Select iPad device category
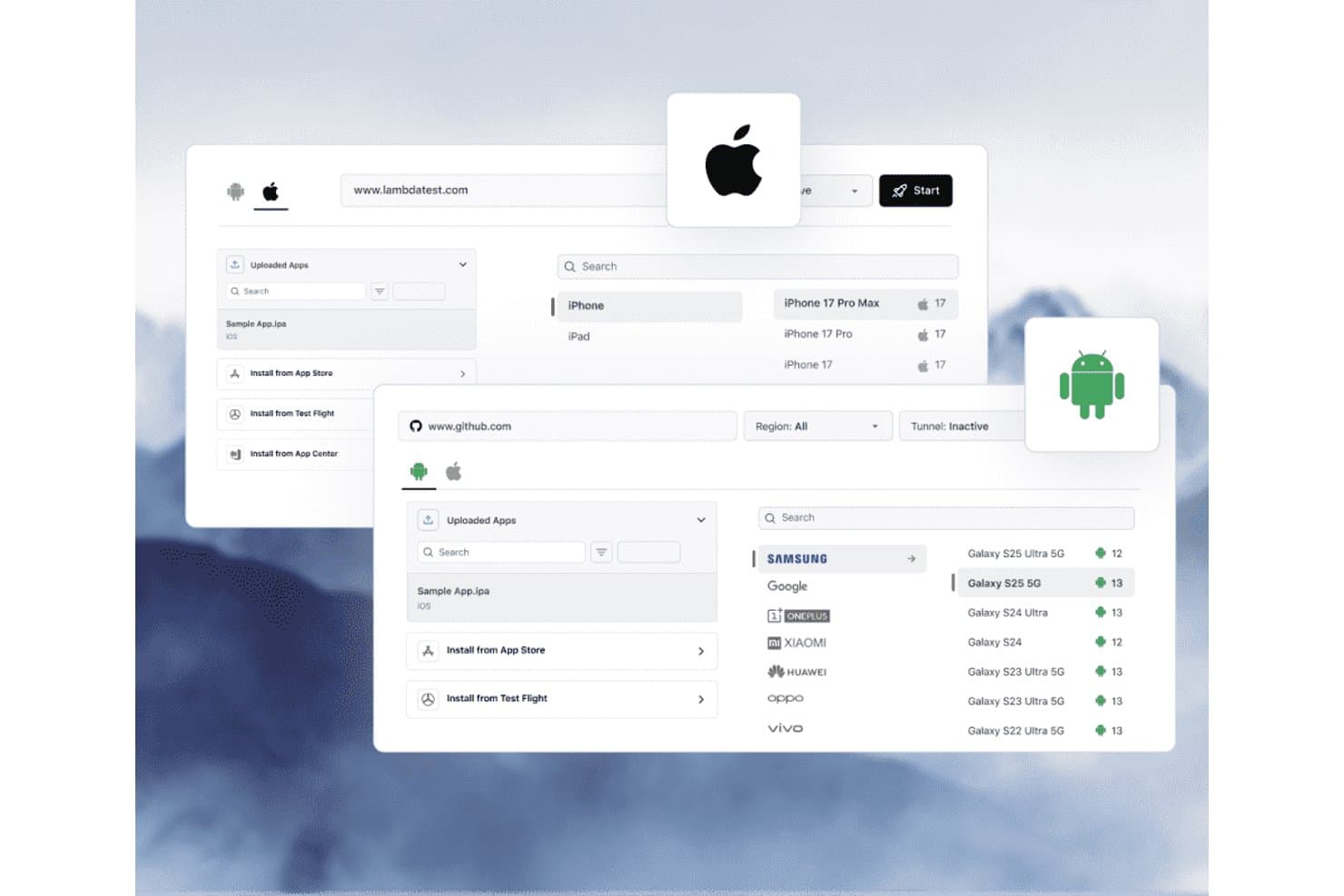 578,337
